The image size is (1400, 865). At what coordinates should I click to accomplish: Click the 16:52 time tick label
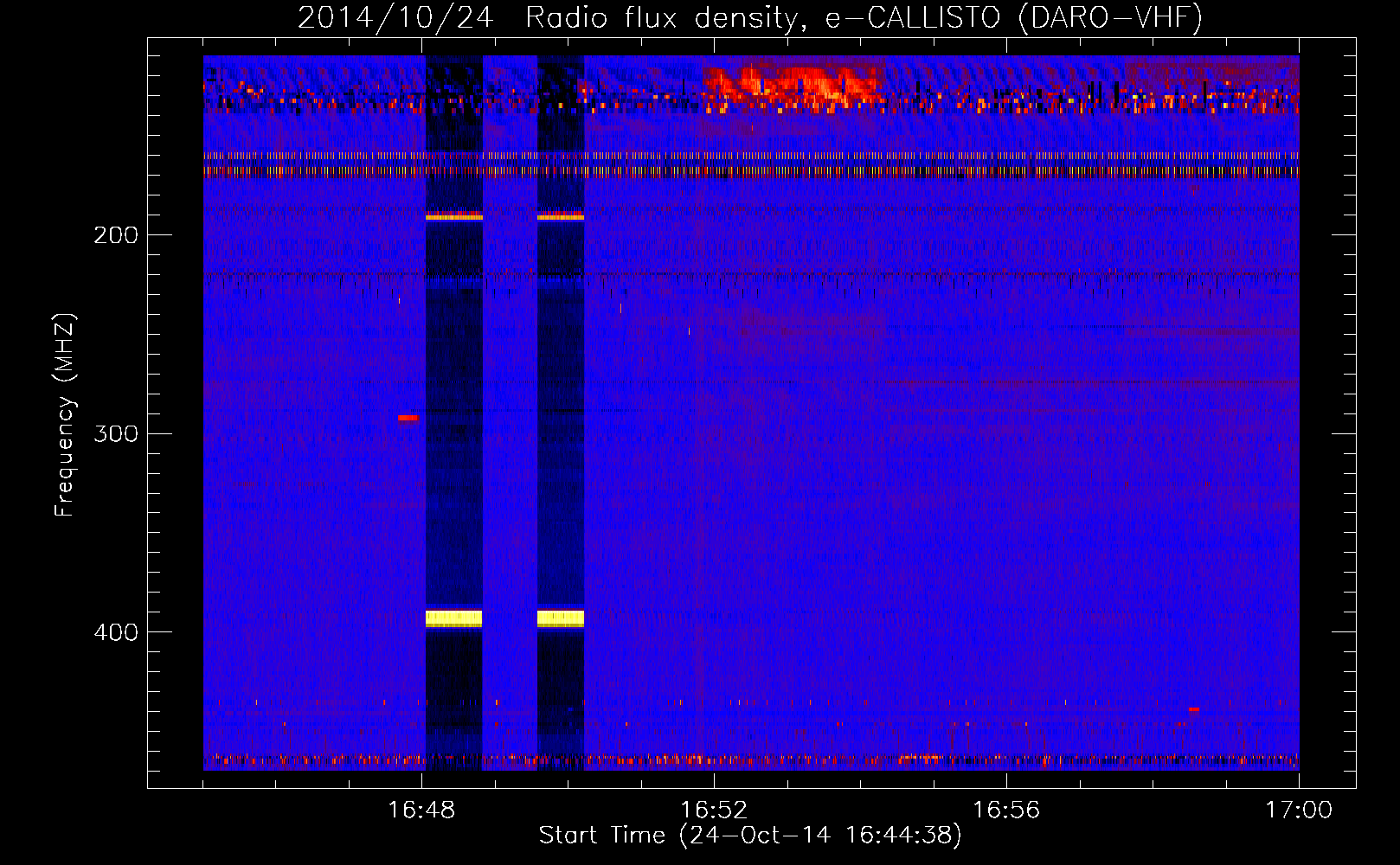pos(714,811)
